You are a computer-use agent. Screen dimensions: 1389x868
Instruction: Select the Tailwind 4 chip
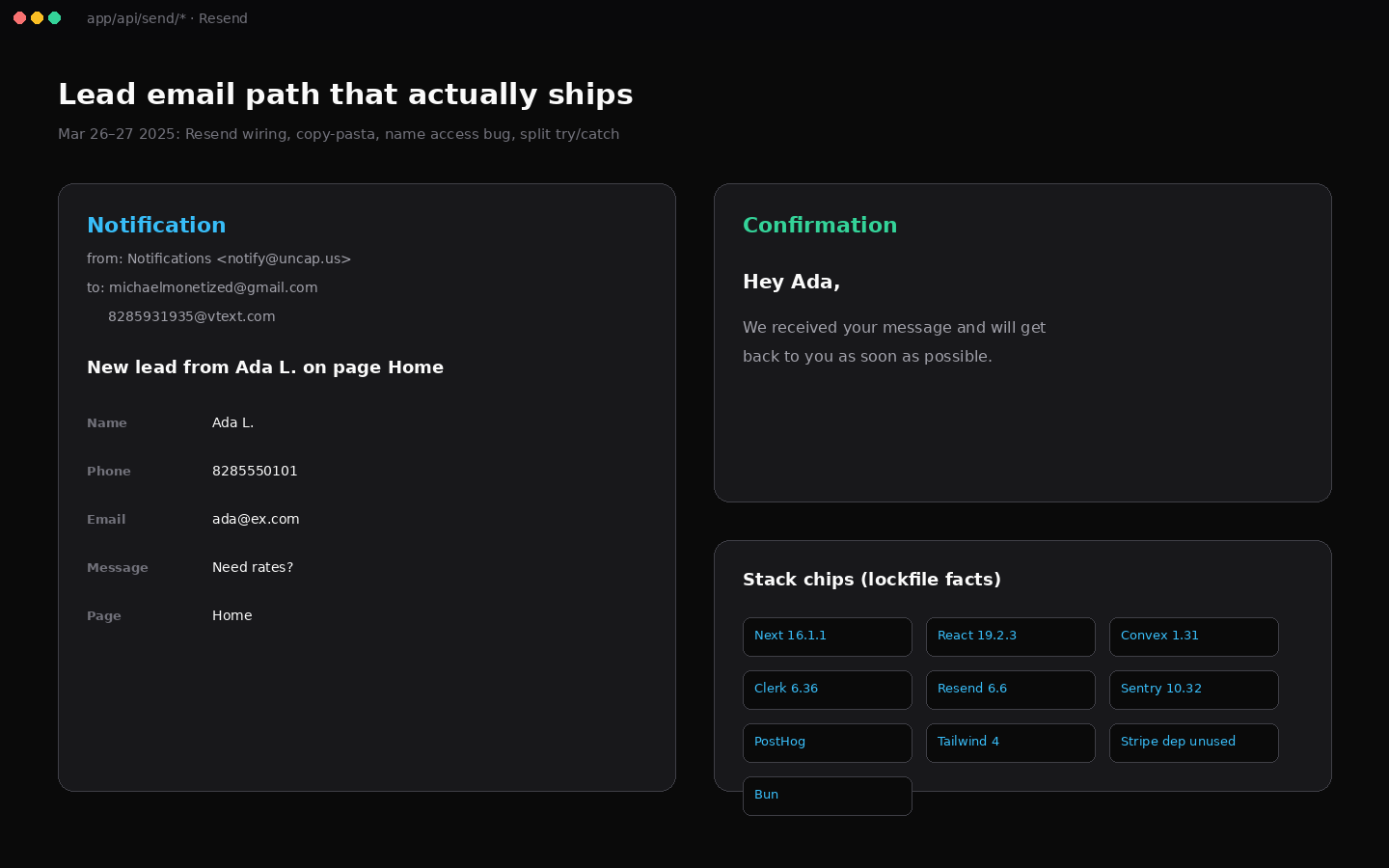pos(1011,743)
